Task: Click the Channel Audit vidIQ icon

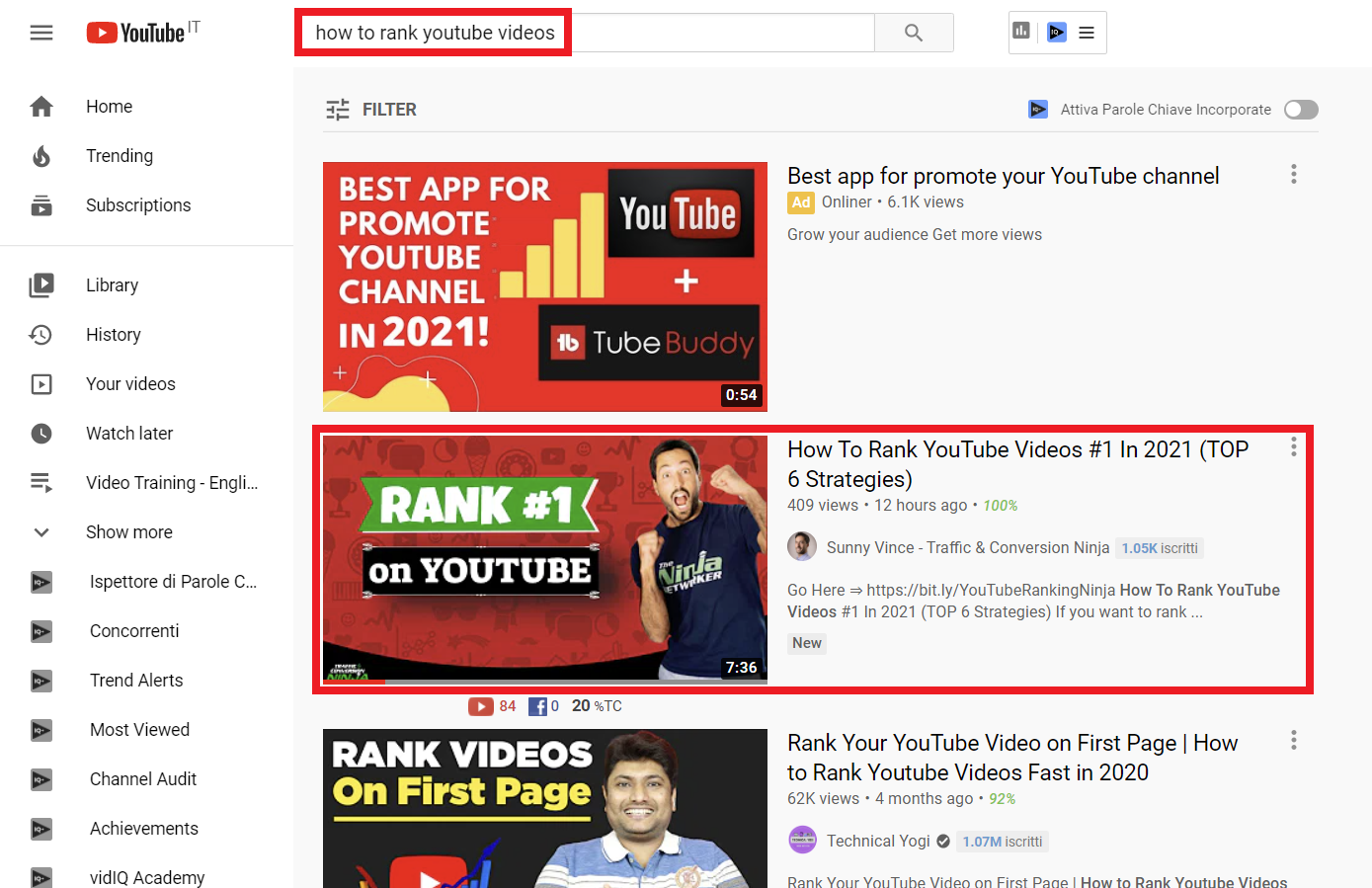Action: [x=41, y=779]
